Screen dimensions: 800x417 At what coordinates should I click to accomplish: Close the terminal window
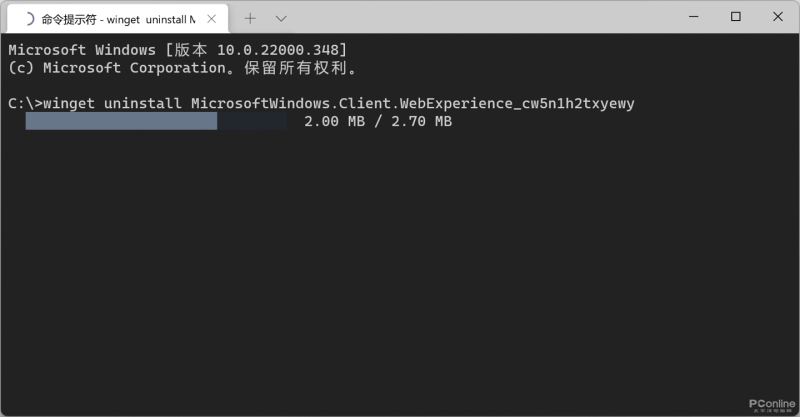pos(778,17)
